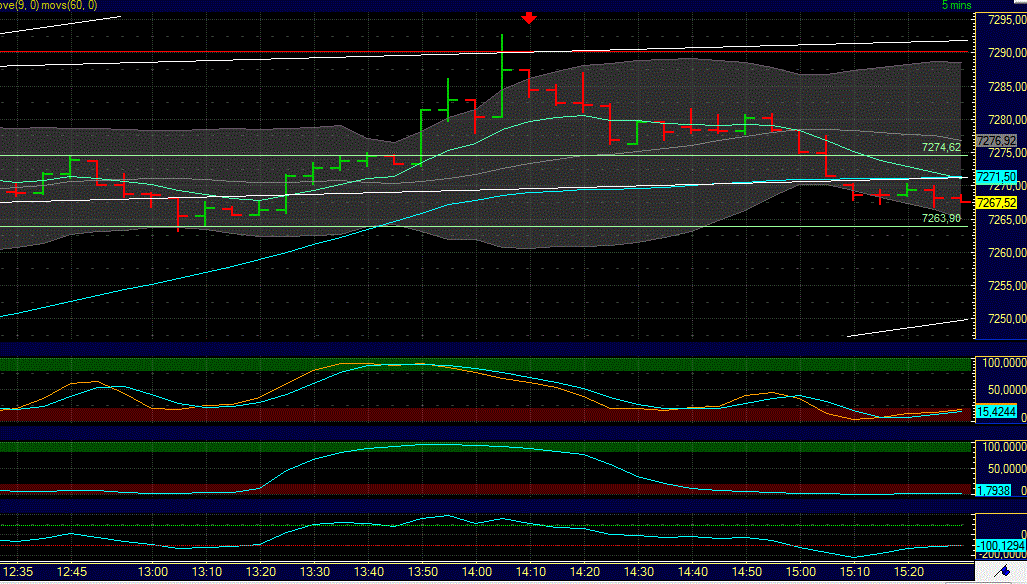Click the cyan 7271.50 price box
Viewport: 1027px width, 584px height.
pos(996,175)
